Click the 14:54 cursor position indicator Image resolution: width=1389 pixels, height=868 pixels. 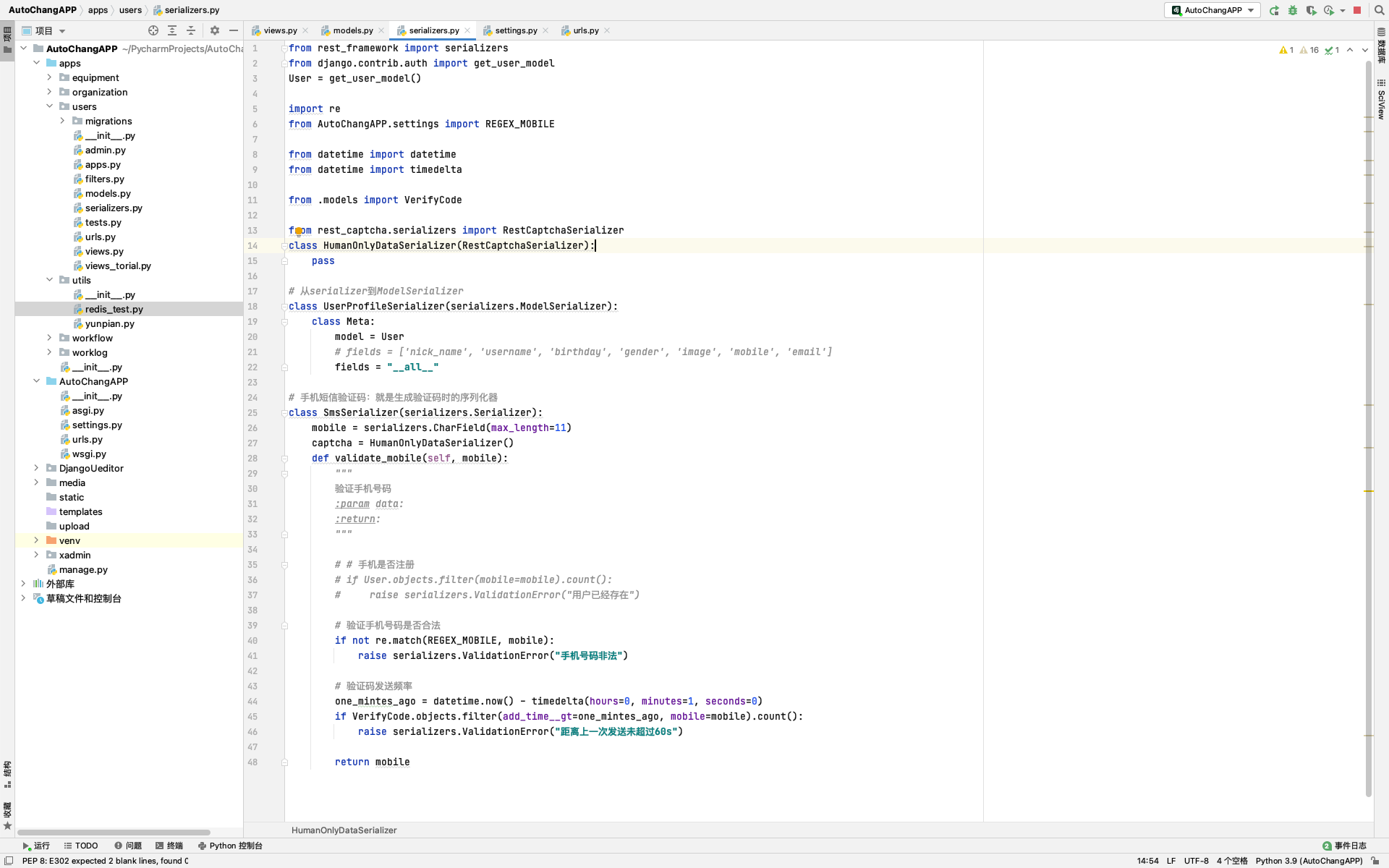(1147, 861)
